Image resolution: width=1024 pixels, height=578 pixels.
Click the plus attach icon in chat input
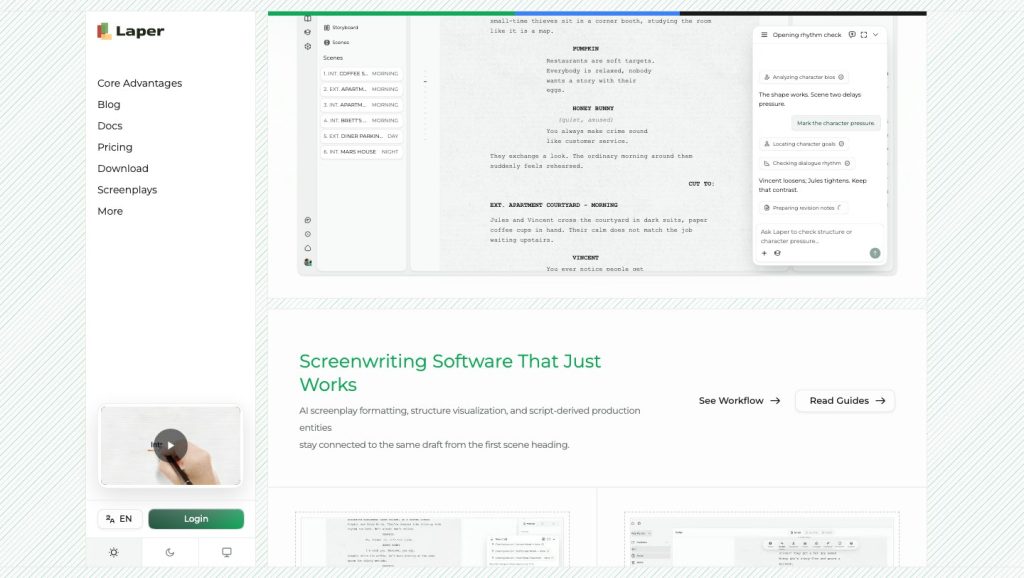click(x=764, y=253)
